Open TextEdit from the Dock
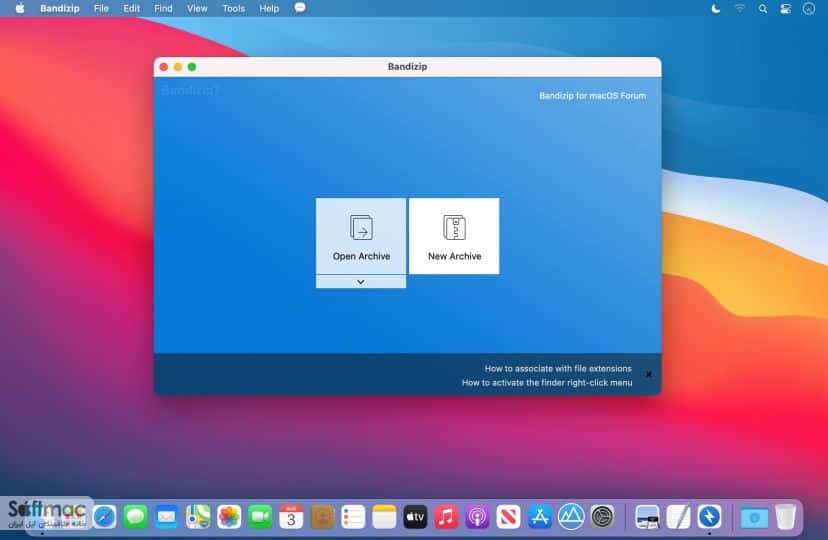 [679, 517]
